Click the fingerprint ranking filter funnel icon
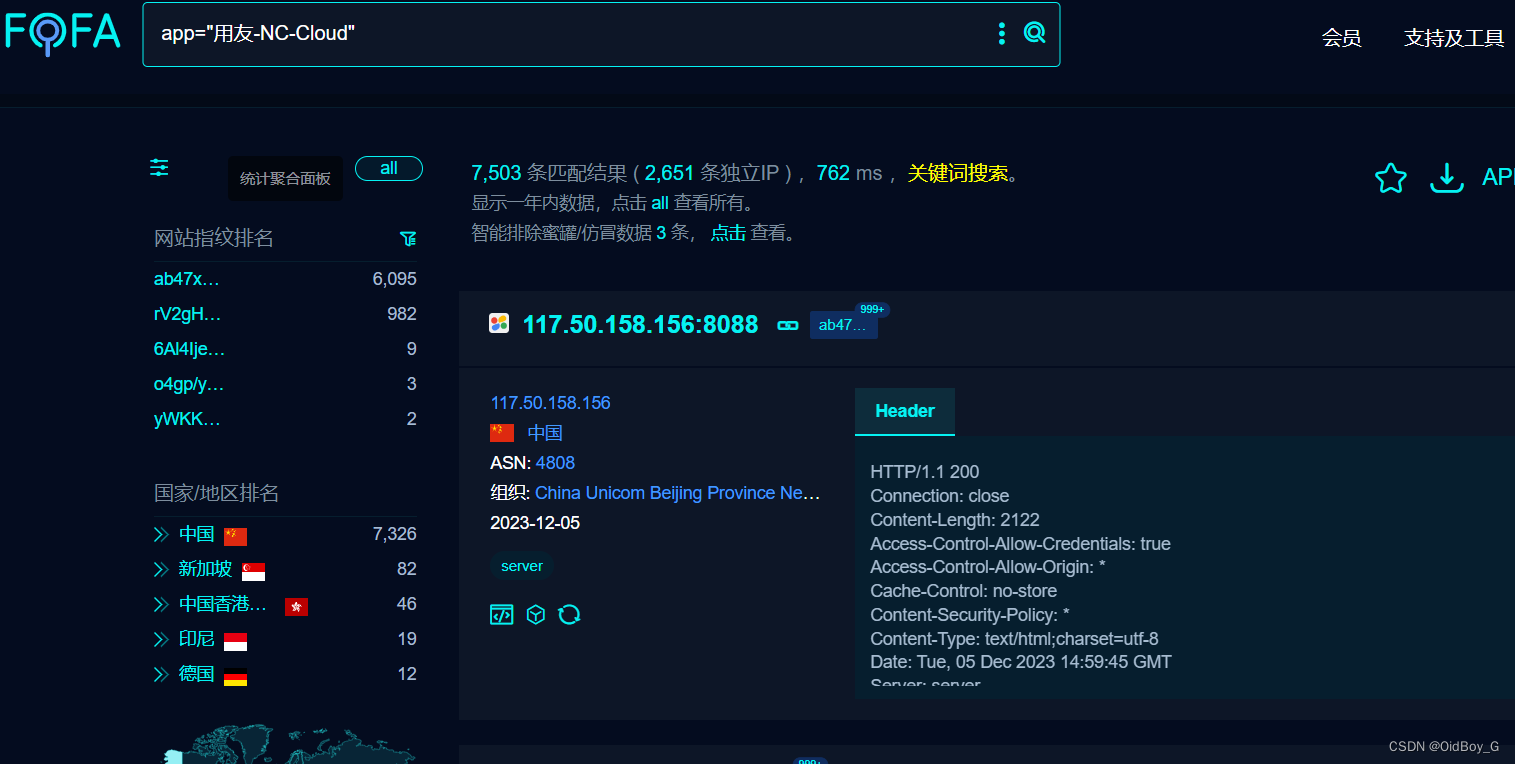The height and width of the screenshot is (764, 1515). coord(408,238)
